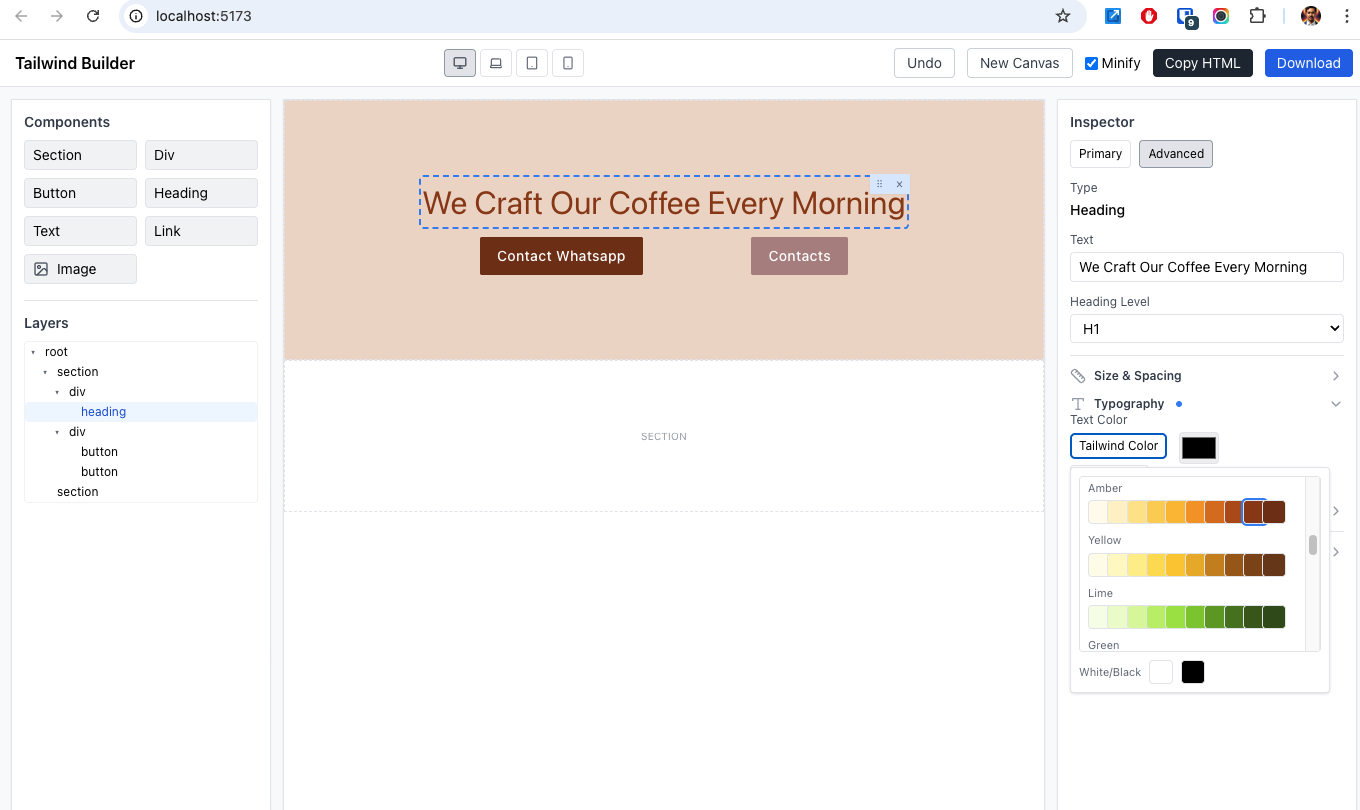Open the colorful ring browser extension

click(x=1221, y=16)
